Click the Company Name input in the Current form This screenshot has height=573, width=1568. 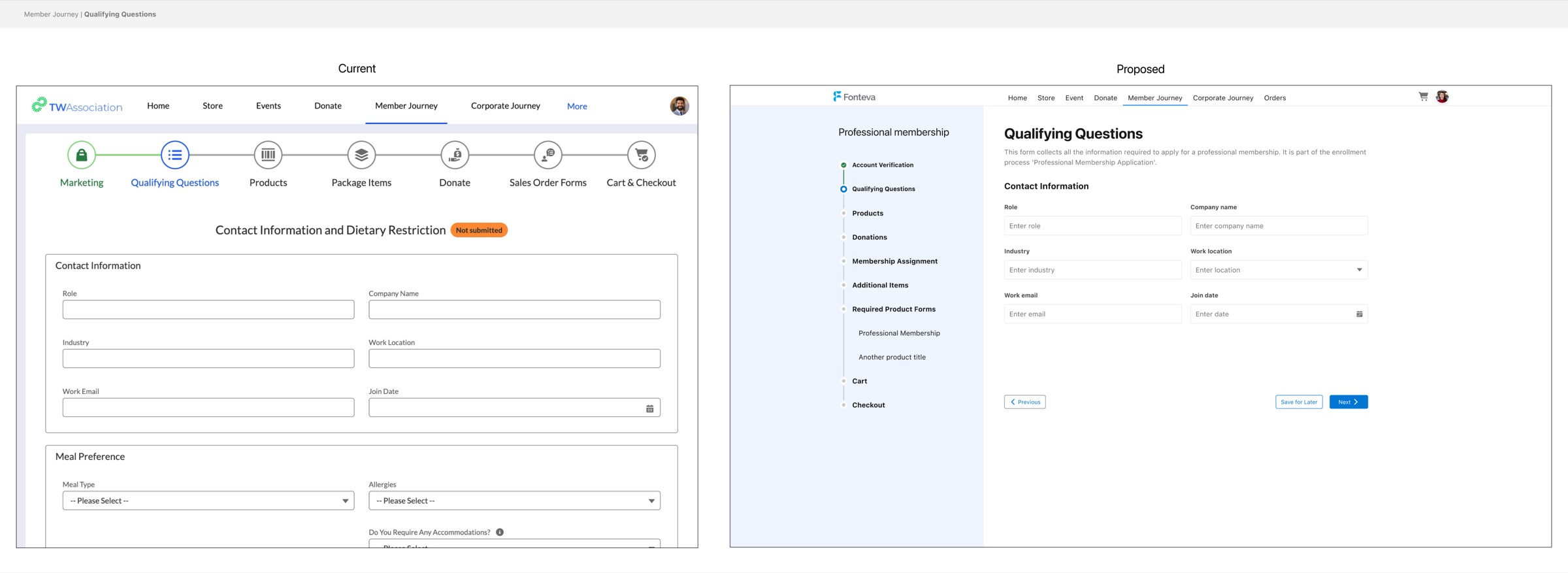point(514,310)
